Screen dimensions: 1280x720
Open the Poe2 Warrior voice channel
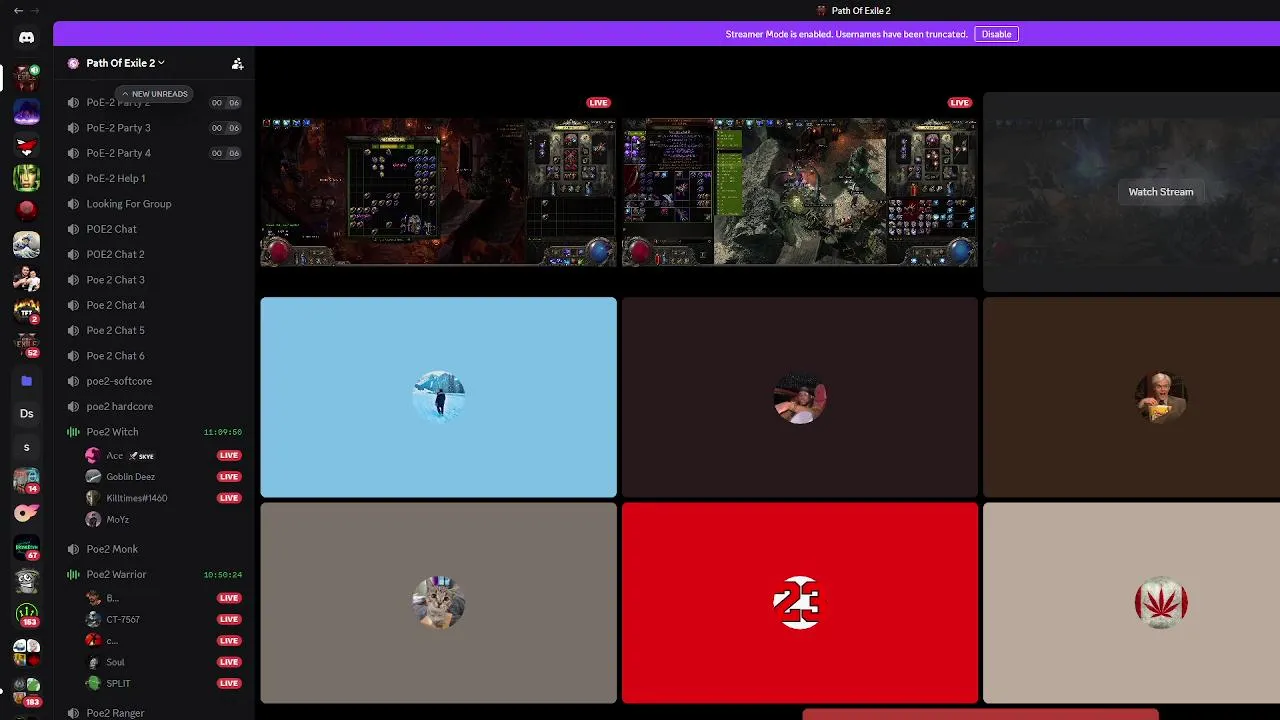coord(155,574)
